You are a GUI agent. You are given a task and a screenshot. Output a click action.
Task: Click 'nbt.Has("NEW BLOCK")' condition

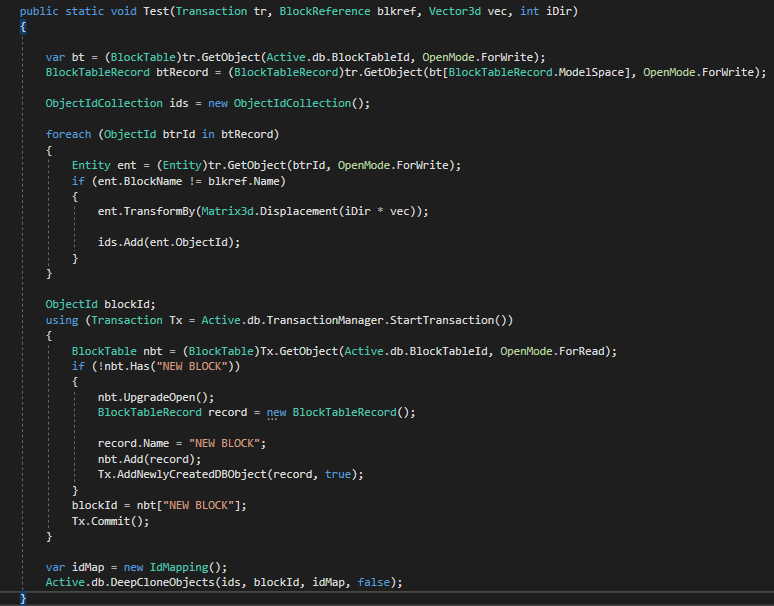tap(169, 367)
